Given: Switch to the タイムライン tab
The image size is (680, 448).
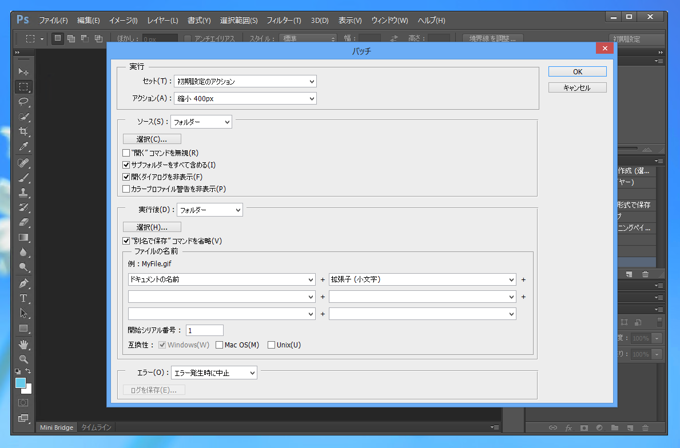Looking at the screenshot, I should (96, 428).
